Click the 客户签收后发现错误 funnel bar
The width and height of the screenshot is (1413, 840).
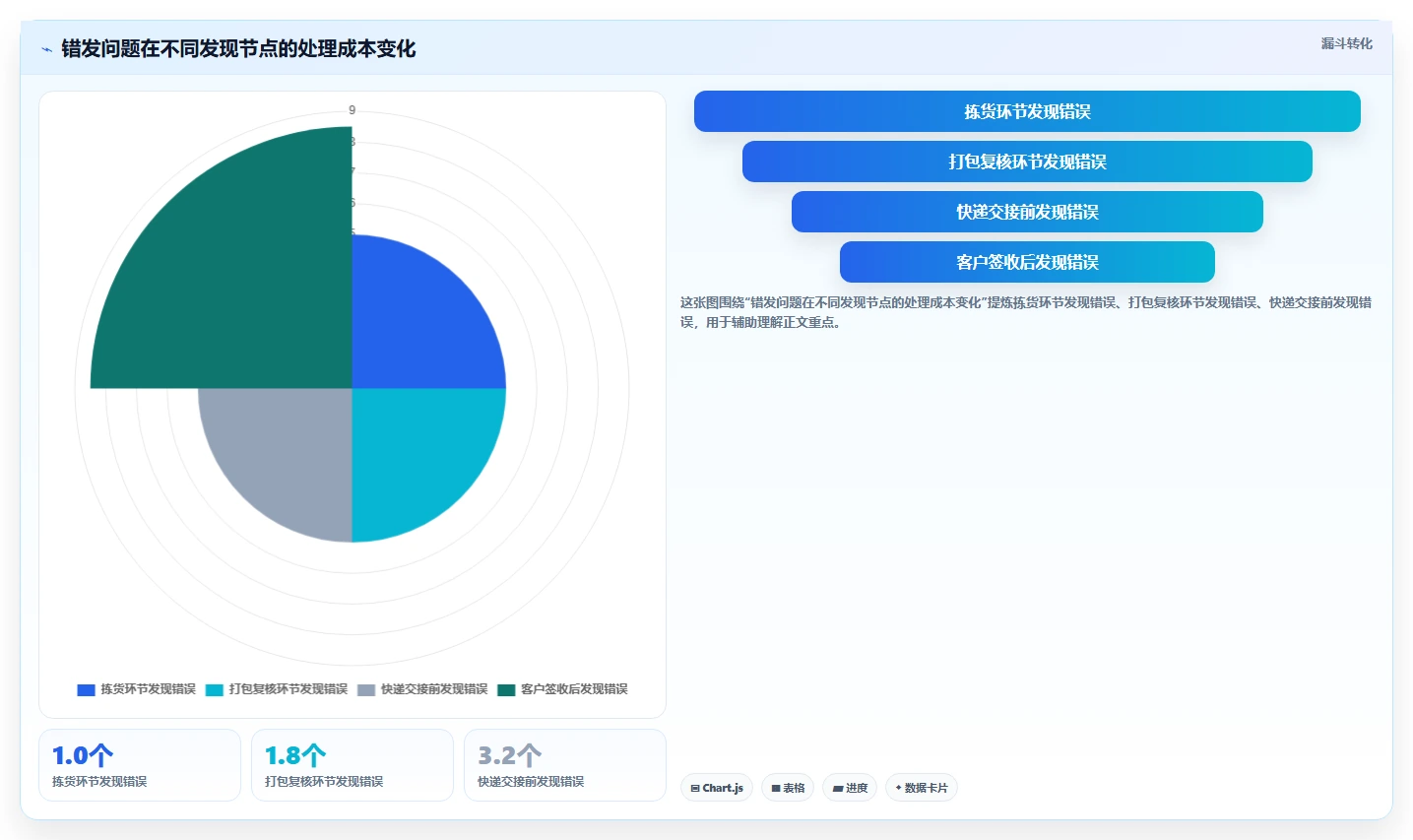[x=1027, y=262]
